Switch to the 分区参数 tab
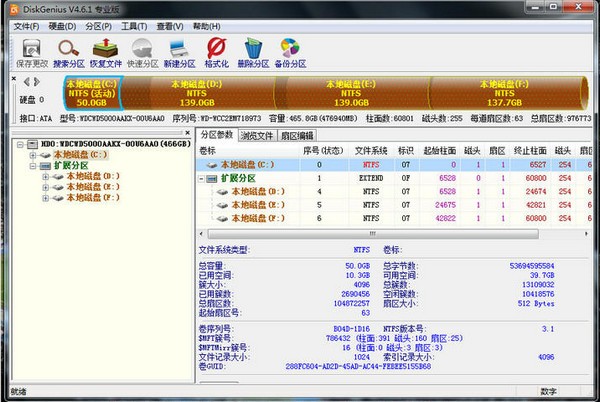The width and height of the screenshot is (600, 402). [x=217, y=135]
